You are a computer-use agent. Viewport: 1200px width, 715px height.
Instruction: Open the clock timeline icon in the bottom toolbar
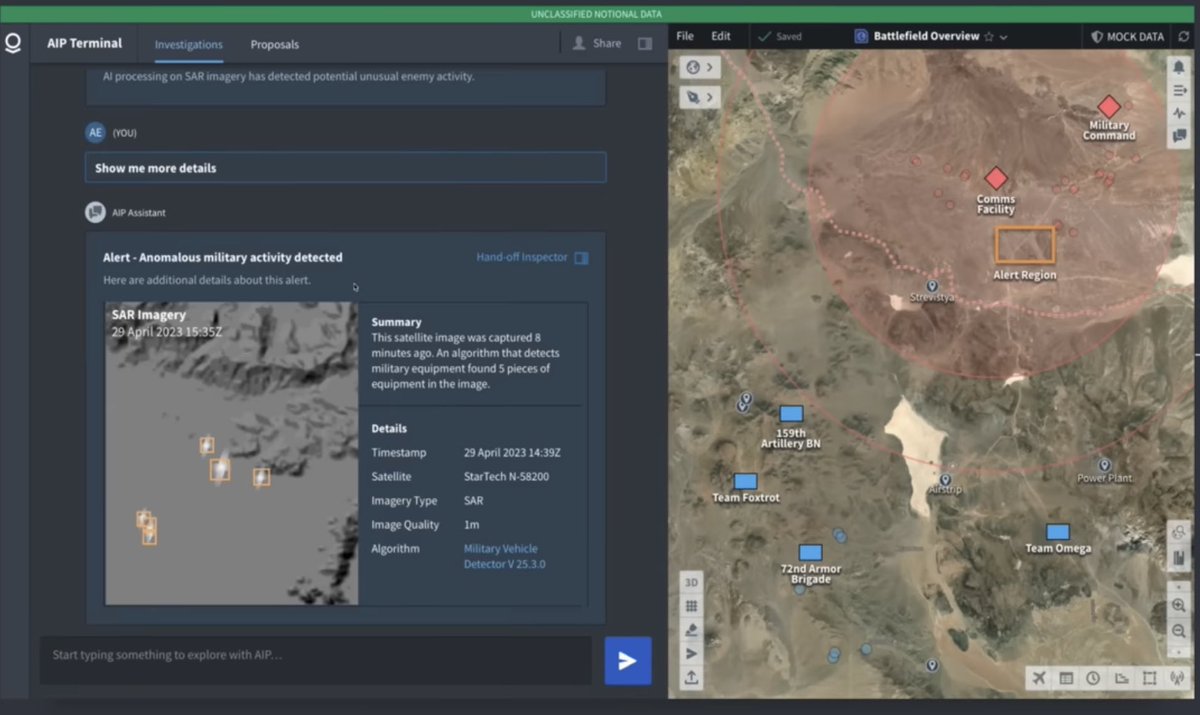[1093, 678]
